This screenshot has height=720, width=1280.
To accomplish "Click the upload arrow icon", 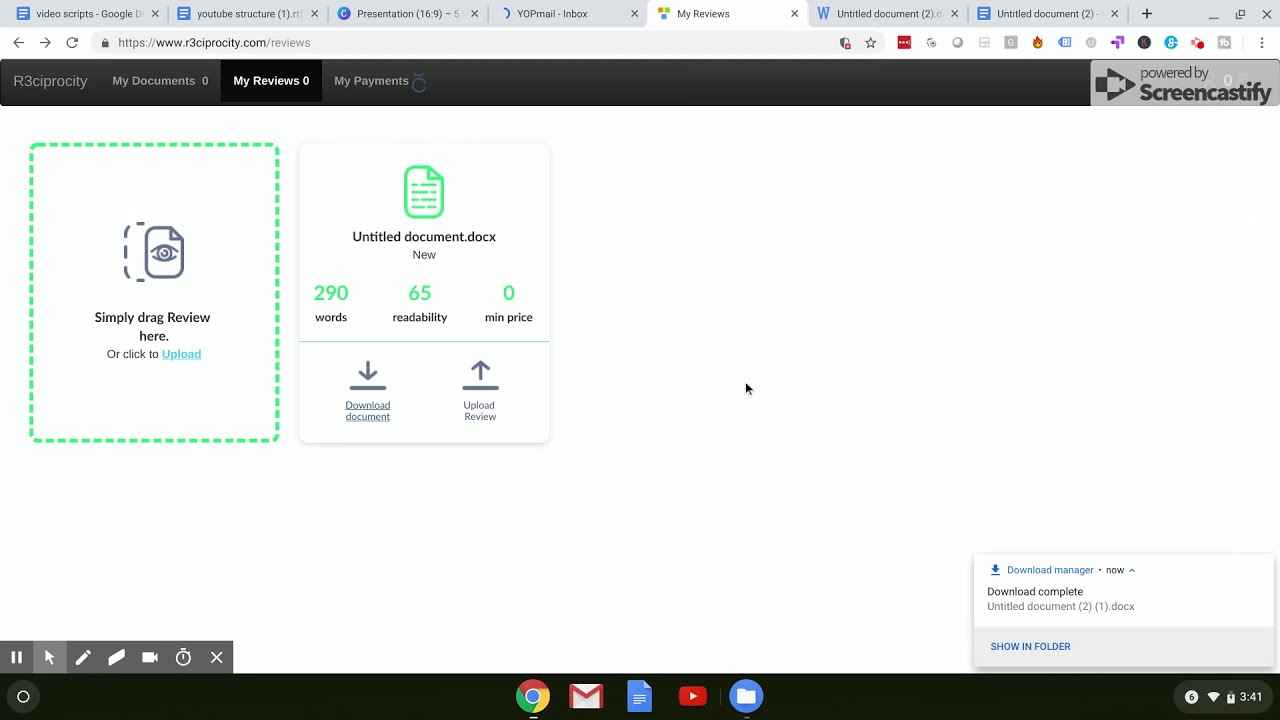I will 480,376.
